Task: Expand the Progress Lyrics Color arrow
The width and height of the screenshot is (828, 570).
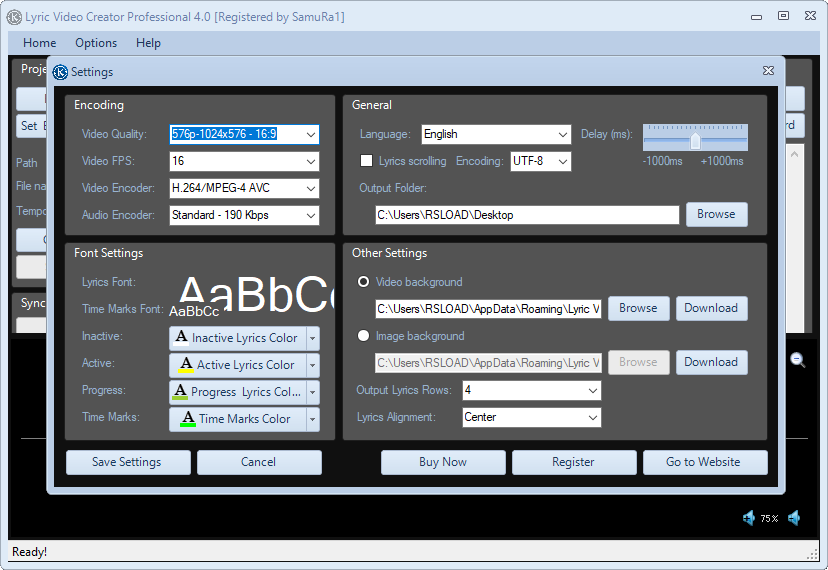Action: click(x=313, y=392)
